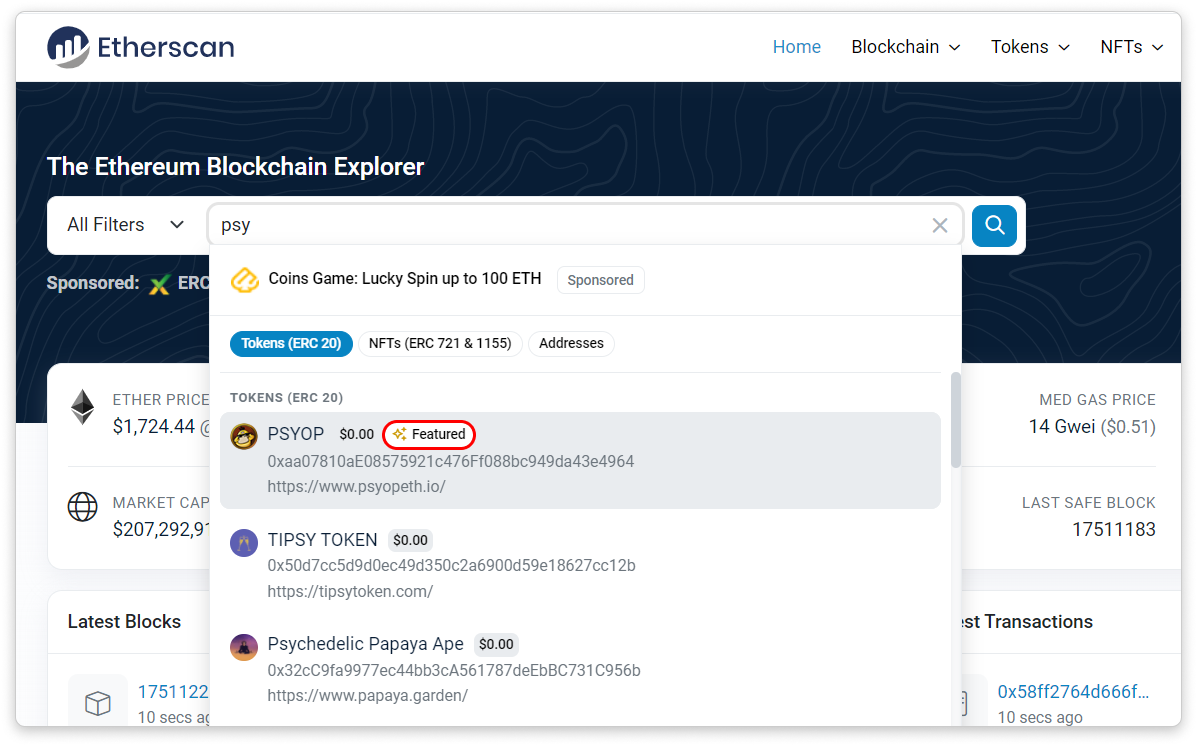Click the Psychedelic Papaya Ape avatar icon
1197x746 pixels.
(244, 647)
